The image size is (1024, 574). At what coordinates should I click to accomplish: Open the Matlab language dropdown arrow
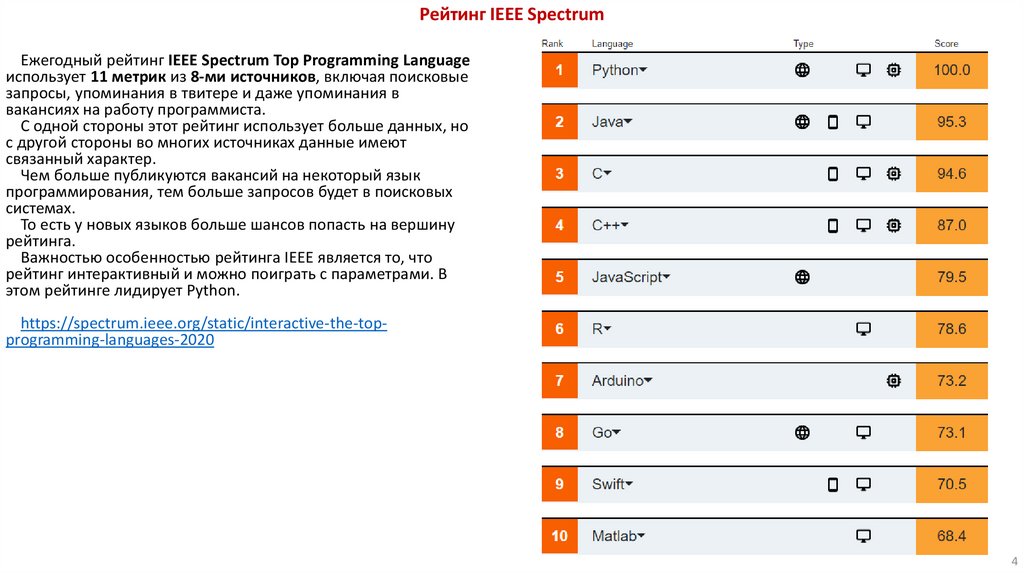(642, 536)
